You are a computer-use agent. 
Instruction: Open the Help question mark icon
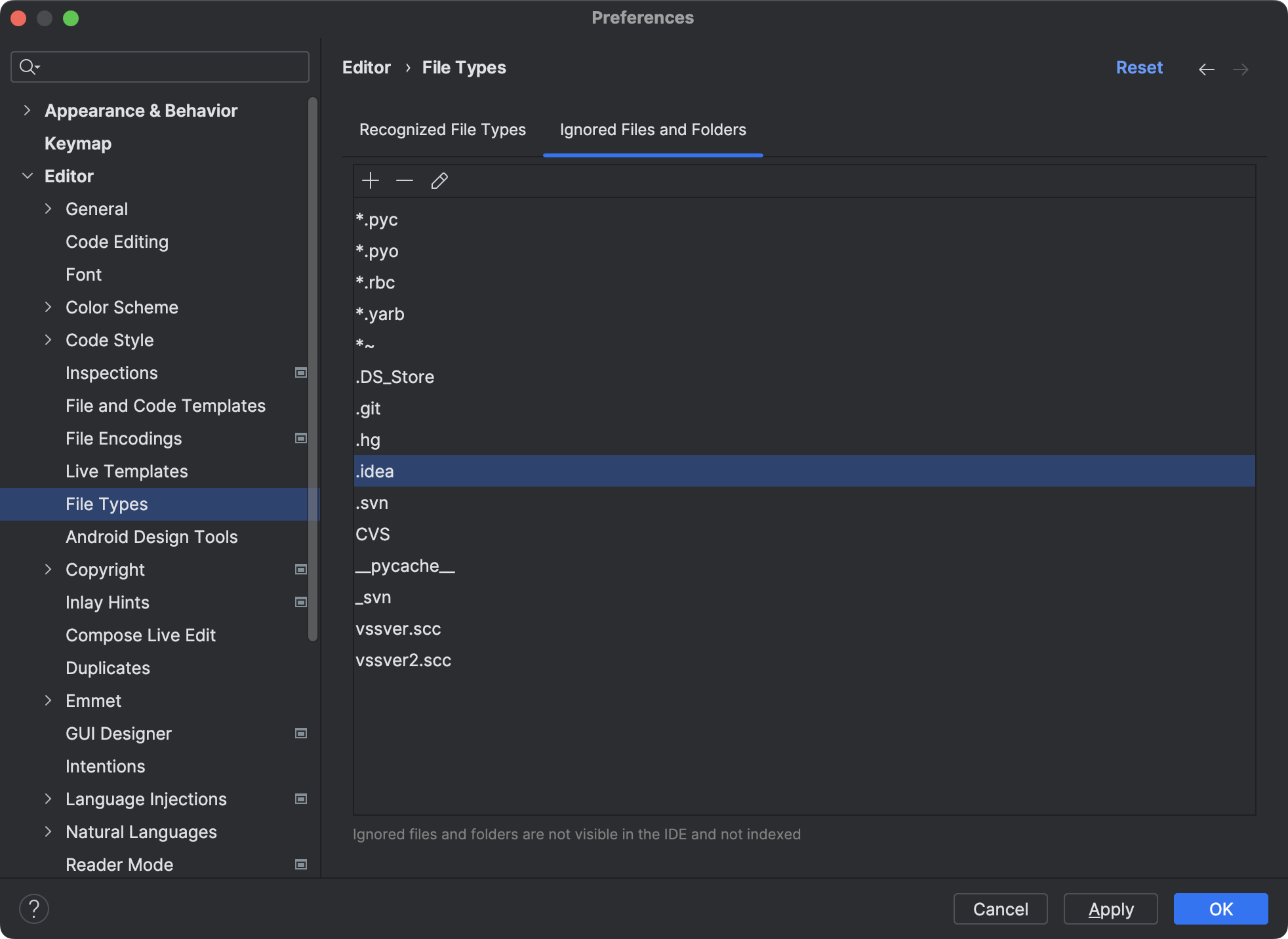(34, 909)
